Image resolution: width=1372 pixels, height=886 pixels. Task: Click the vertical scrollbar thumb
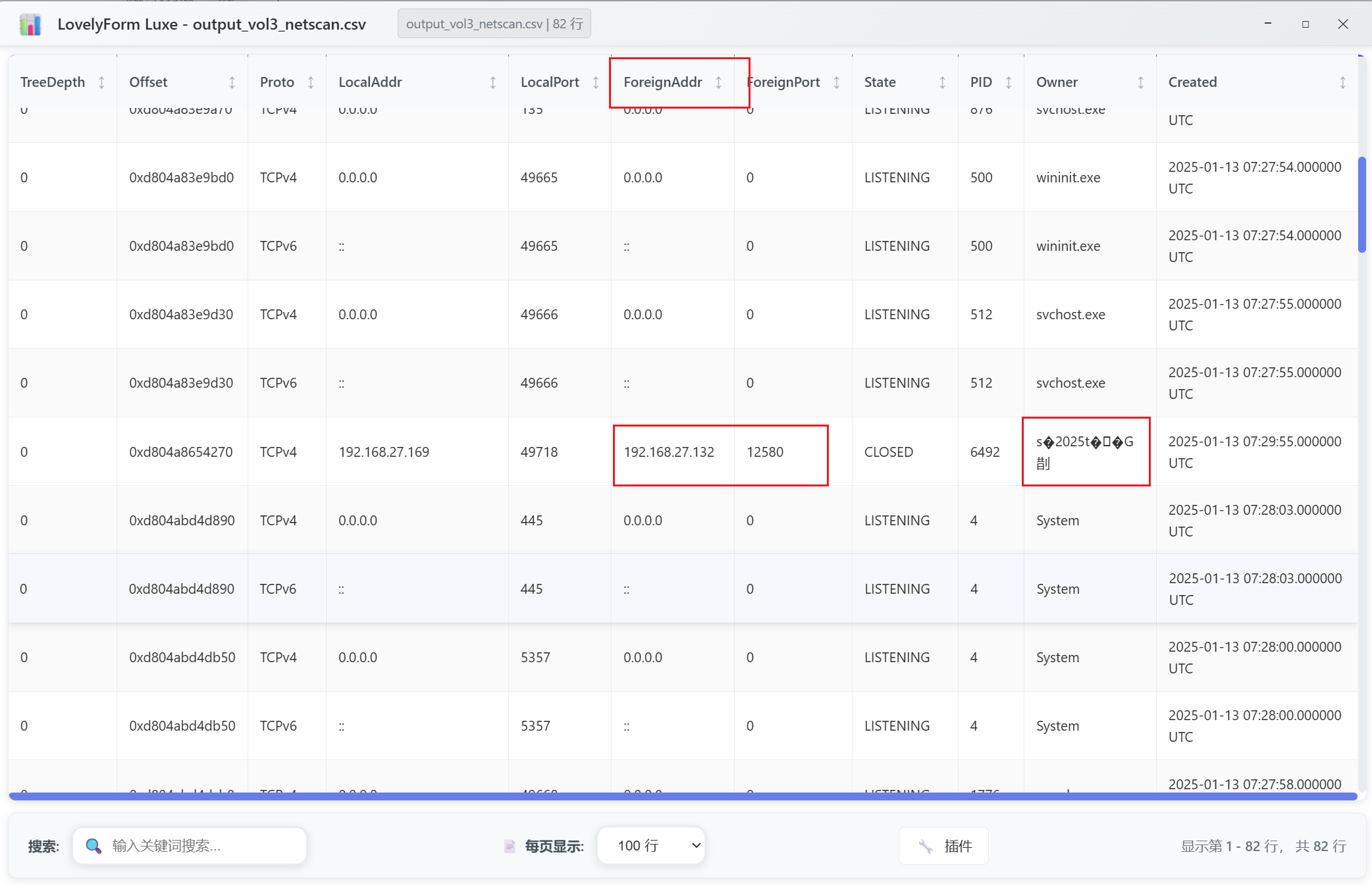pos(1361,204)
